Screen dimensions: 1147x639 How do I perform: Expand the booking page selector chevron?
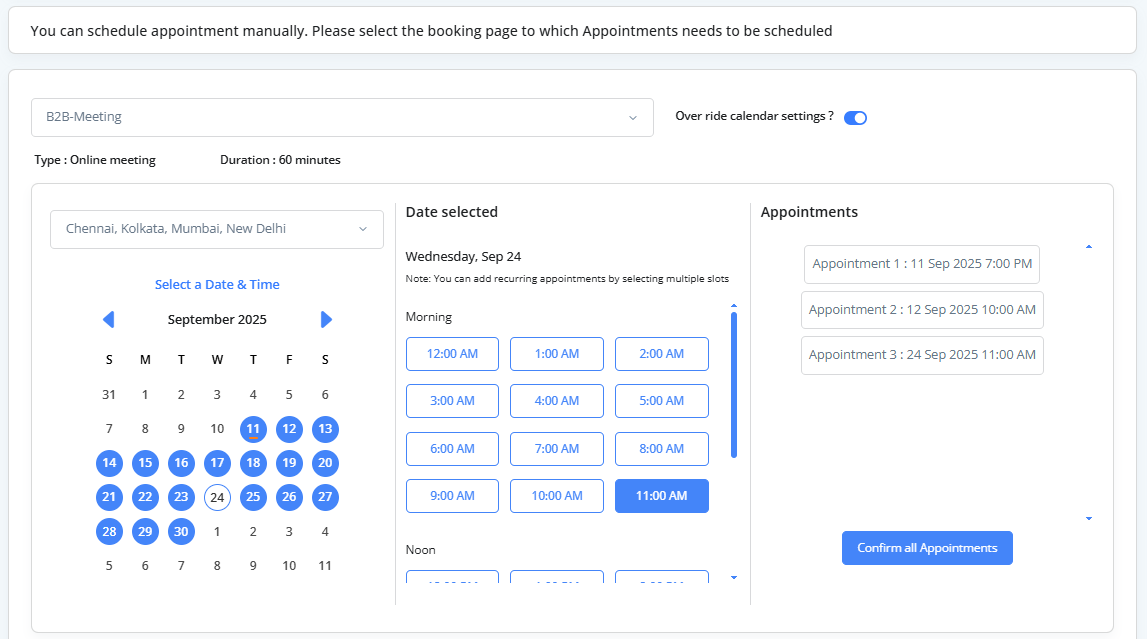tap(631, 117)
